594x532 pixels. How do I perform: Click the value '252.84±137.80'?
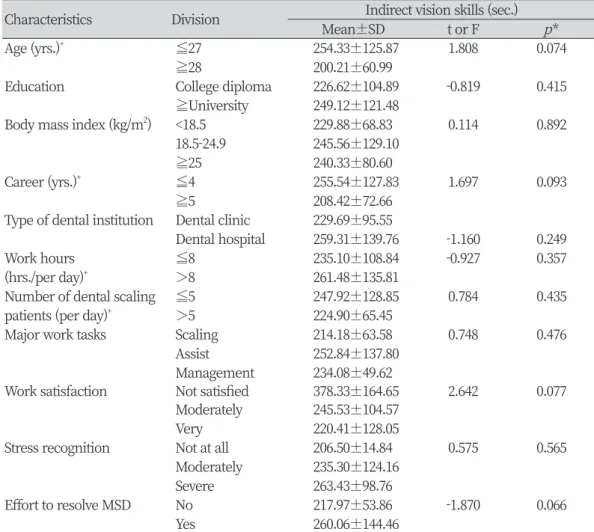click(356, 354)
